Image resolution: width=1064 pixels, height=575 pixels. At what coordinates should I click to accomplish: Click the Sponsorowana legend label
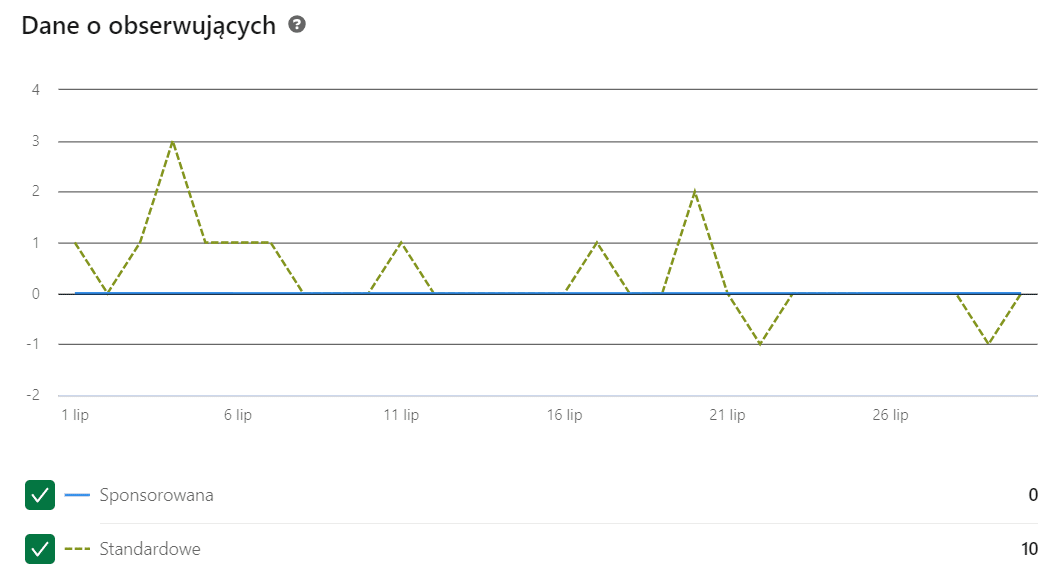point(157,495)
